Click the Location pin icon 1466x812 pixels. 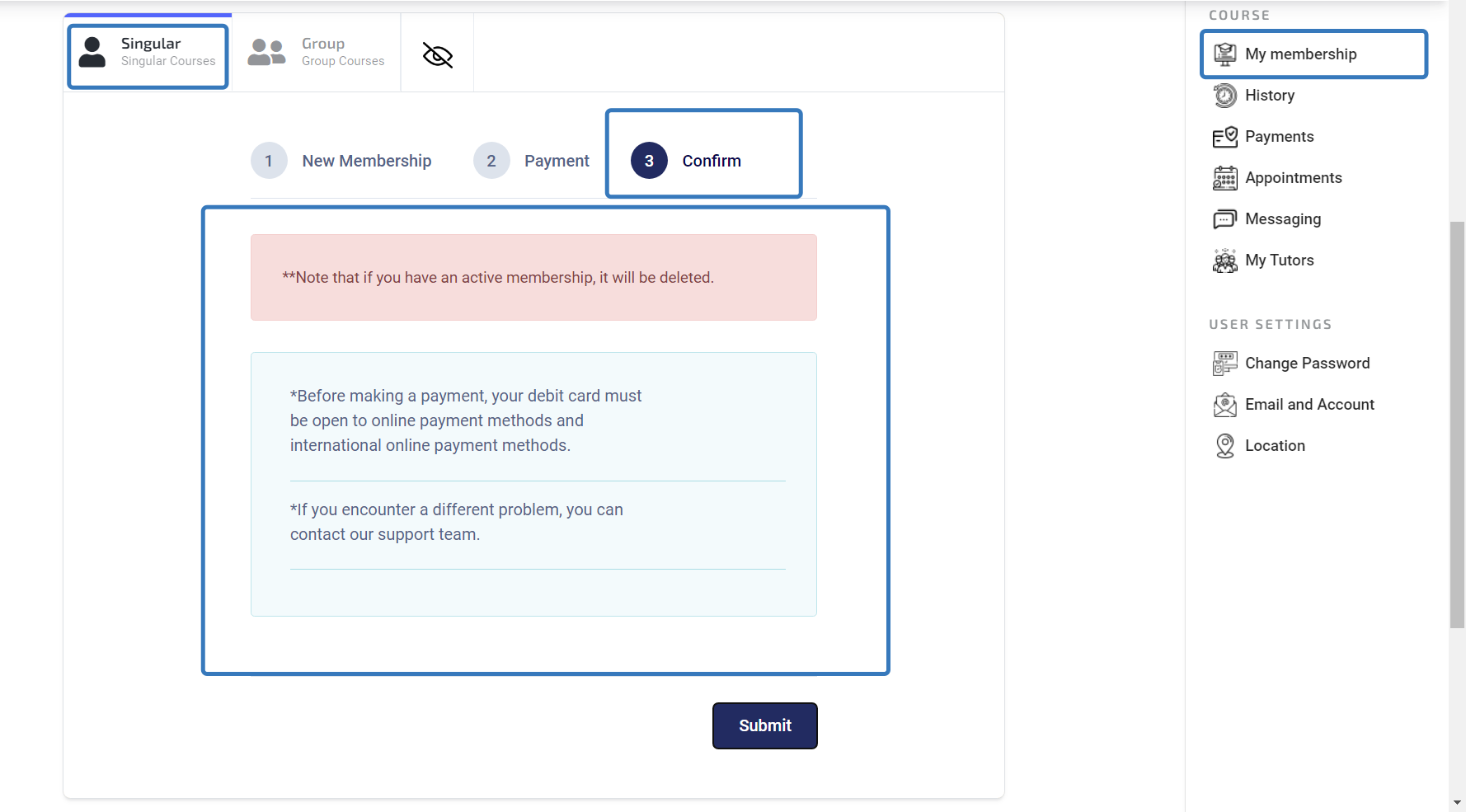pos(1225,446)
